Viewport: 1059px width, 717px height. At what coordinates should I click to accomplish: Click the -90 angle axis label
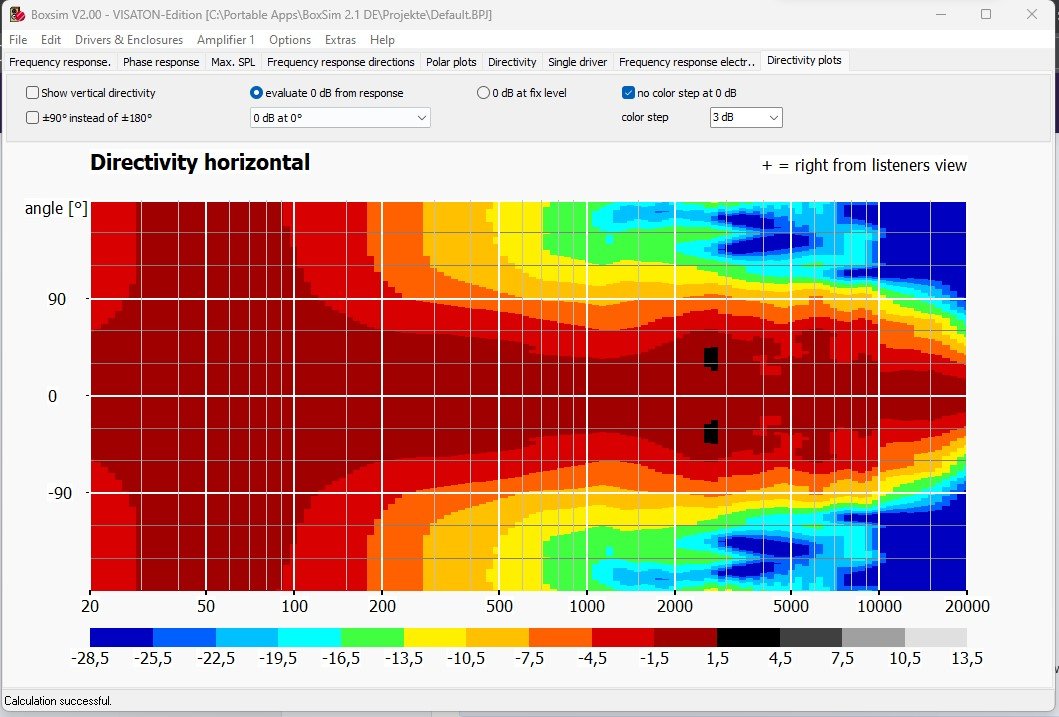(59, 493)
